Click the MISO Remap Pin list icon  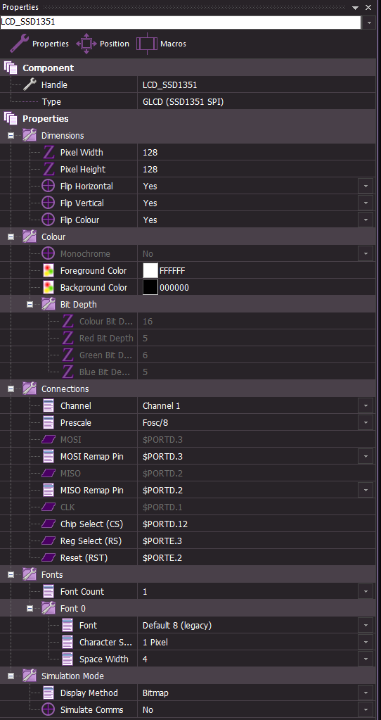(x=48, y=490)
